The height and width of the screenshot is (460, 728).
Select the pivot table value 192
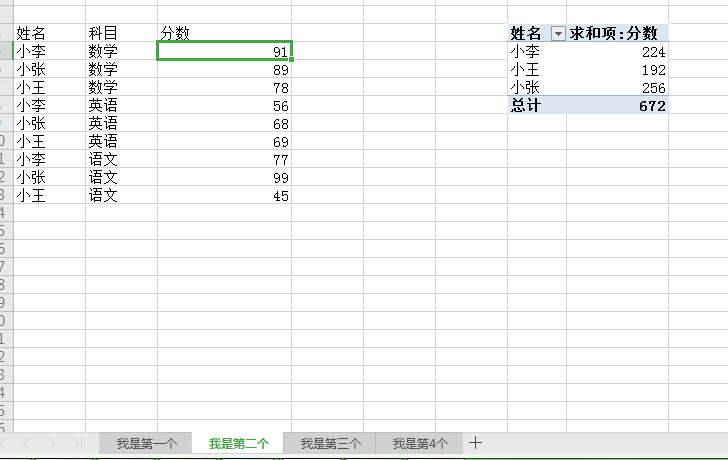click(x=618, y=69)
